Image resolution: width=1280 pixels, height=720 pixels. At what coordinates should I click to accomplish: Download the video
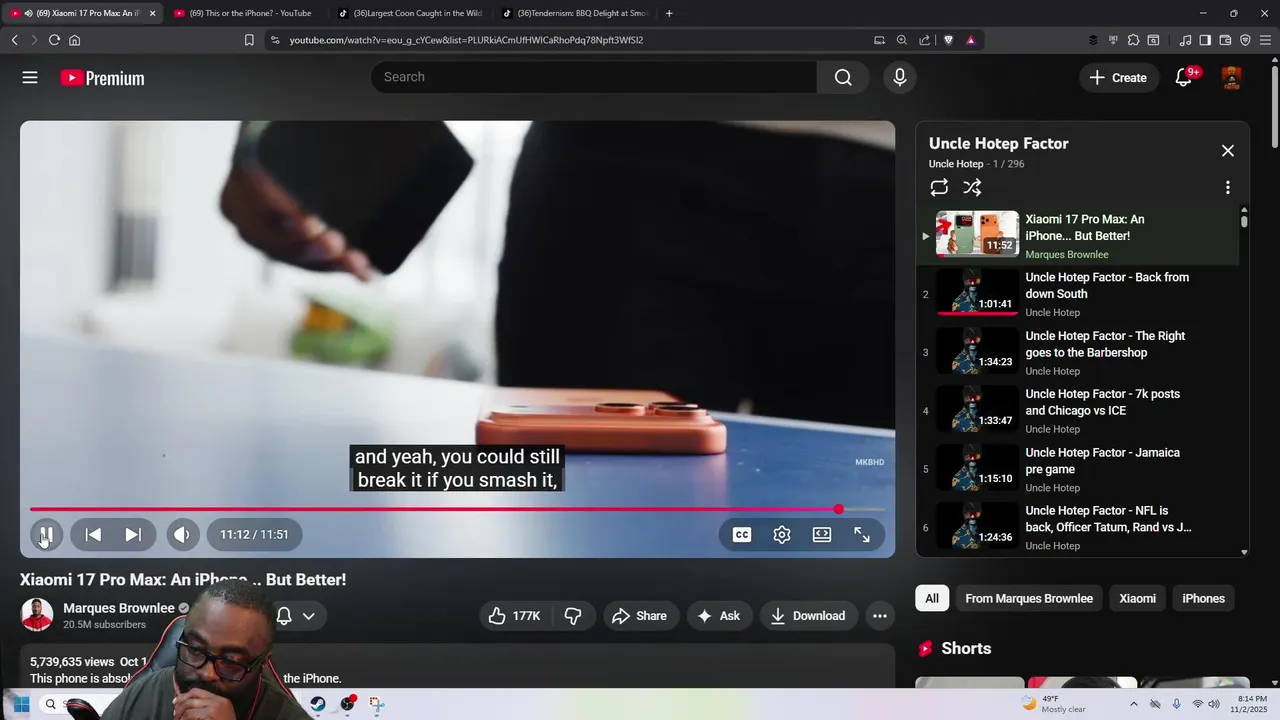click(x=808, y=616)
